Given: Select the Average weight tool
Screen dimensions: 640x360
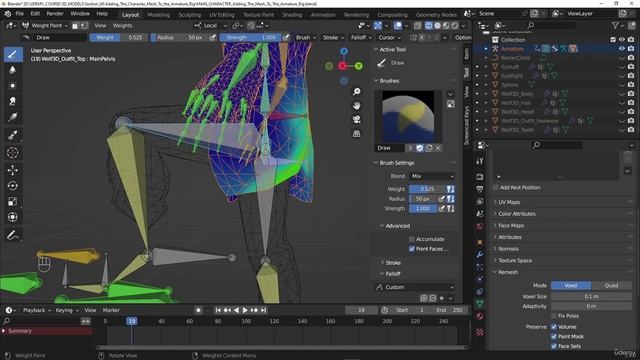Looking at the screenshot, I should click(x=13, y=86).
